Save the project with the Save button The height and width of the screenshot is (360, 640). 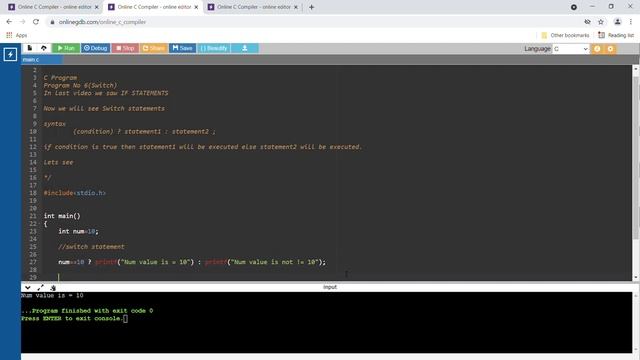(x=182, y=48)
